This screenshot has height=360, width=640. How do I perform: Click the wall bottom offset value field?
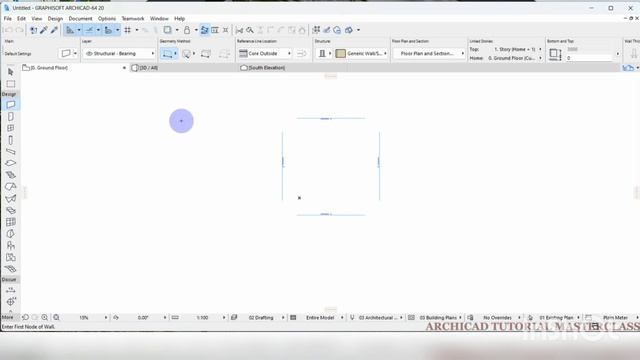pos(589,58)
